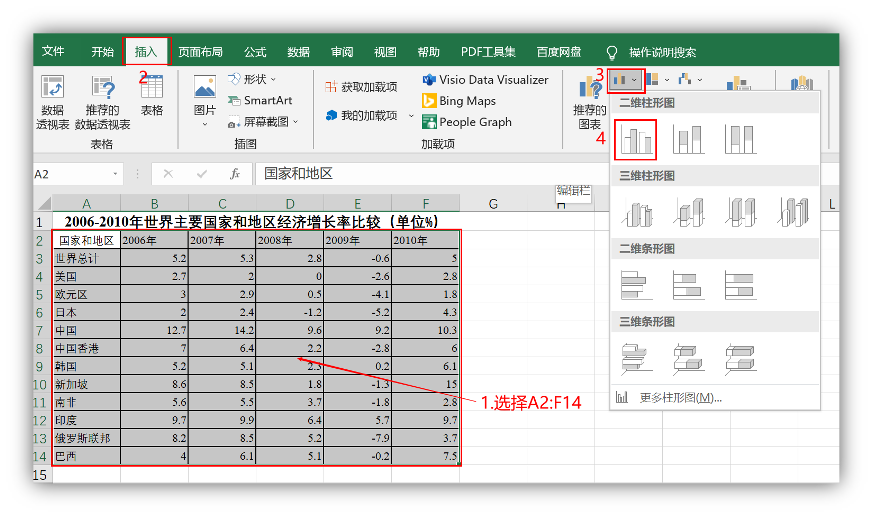Open the hierarchy chart dropdown
This screenshot has width=872, height=516.
(x=657, y=80)
